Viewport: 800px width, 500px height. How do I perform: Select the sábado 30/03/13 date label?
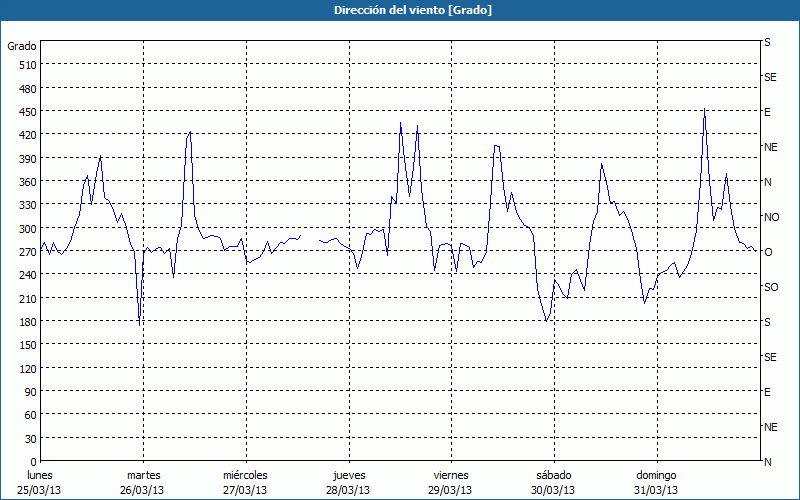pyautogui.click(x=553, y=482)
